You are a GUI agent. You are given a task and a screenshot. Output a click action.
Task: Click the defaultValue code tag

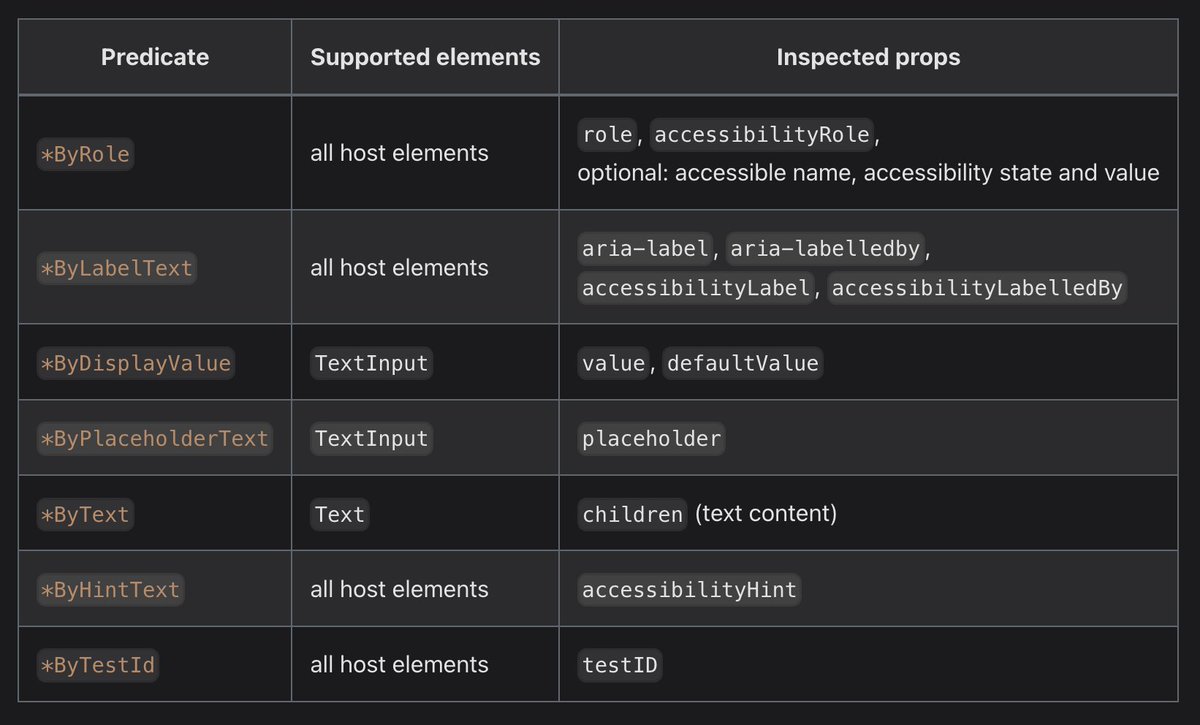(x=742, y=363)
